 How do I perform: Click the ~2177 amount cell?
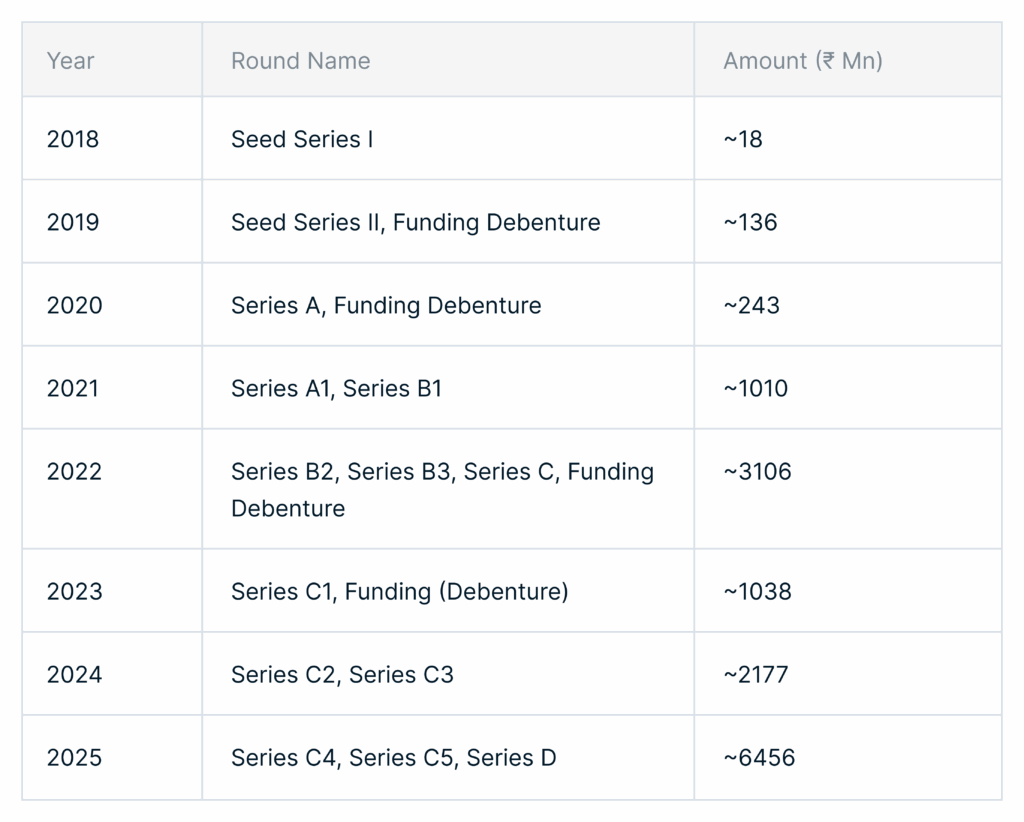coord(848,673)
